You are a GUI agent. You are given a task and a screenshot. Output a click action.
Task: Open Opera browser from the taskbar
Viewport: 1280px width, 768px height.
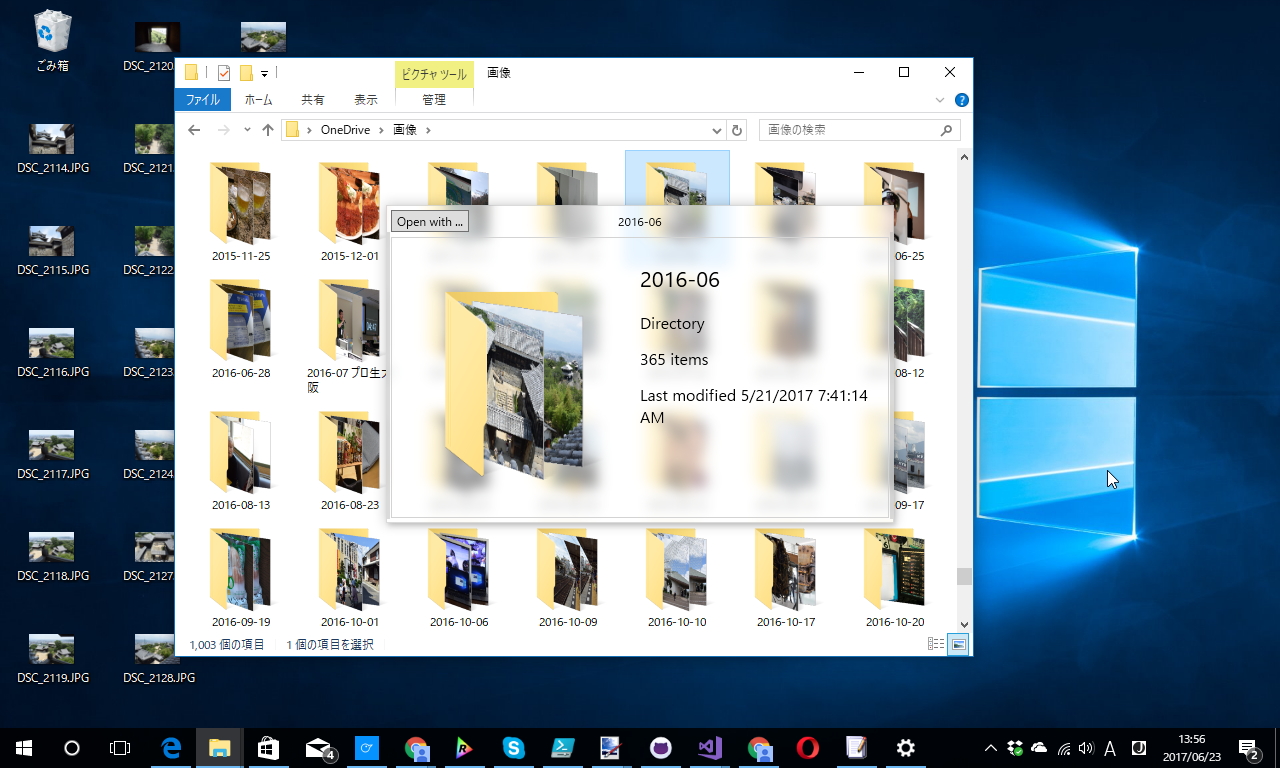tap(808, 748)
